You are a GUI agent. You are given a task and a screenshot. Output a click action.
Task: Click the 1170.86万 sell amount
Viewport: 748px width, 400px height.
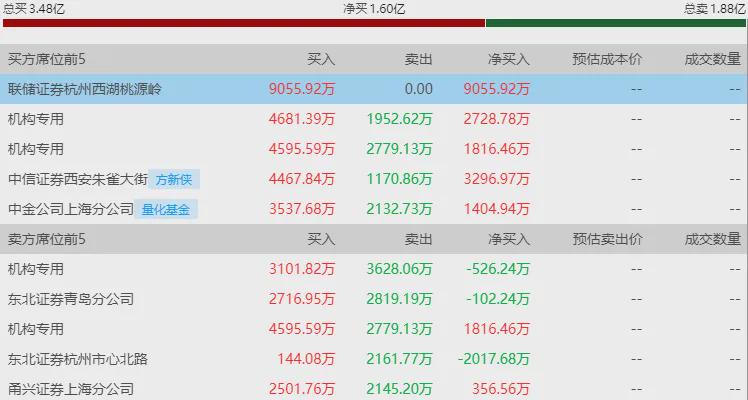click(x=399, y=179)
